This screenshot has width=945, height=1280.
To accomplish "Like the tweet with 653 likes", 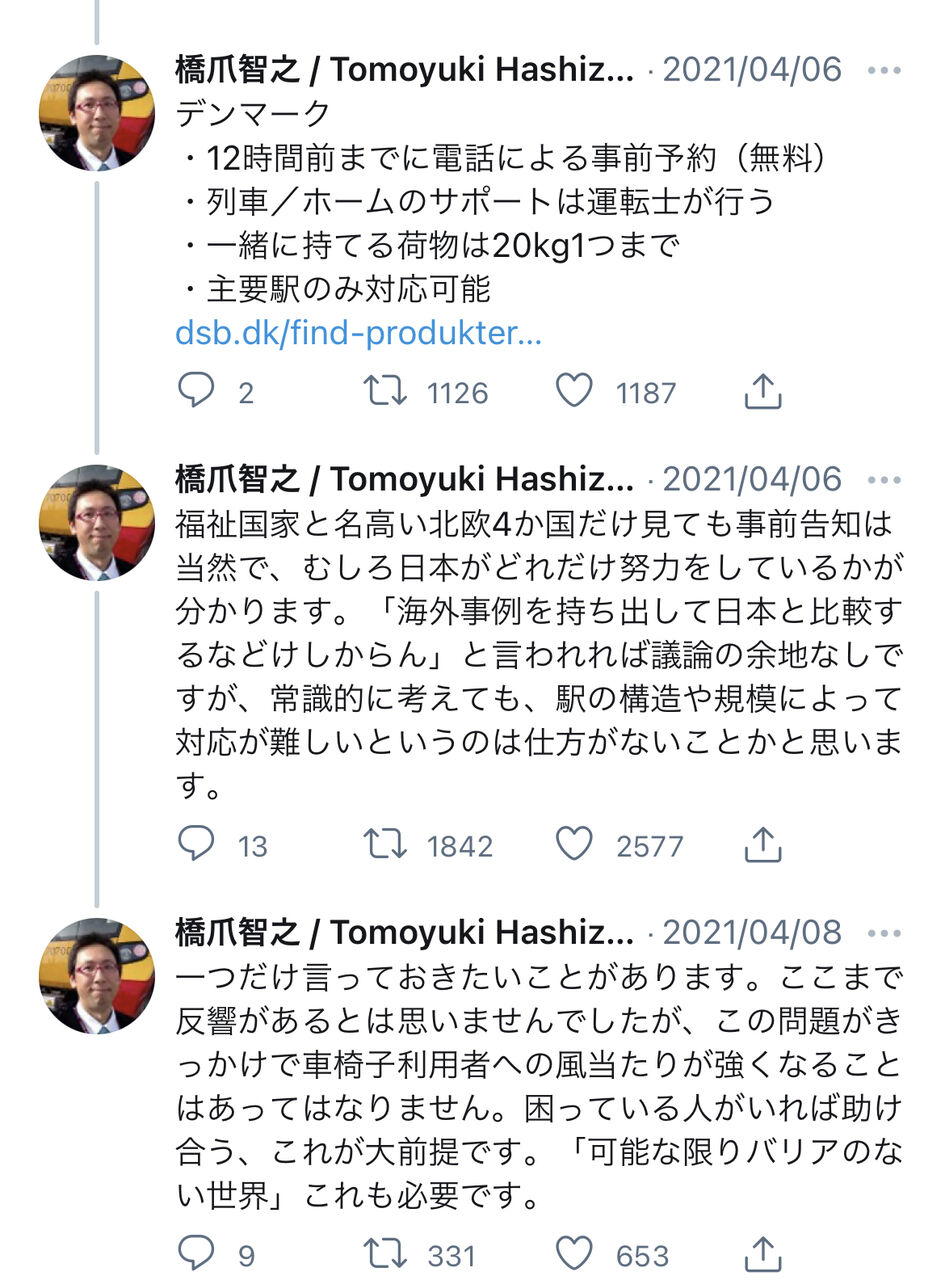I will click(x=574, y=1254).
